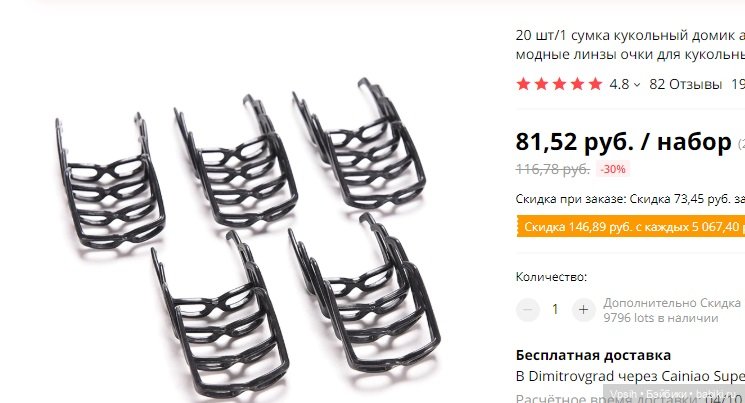Click the first red rating star
Image resolution: width=745 pixels, height=403 pixels.
523,84
